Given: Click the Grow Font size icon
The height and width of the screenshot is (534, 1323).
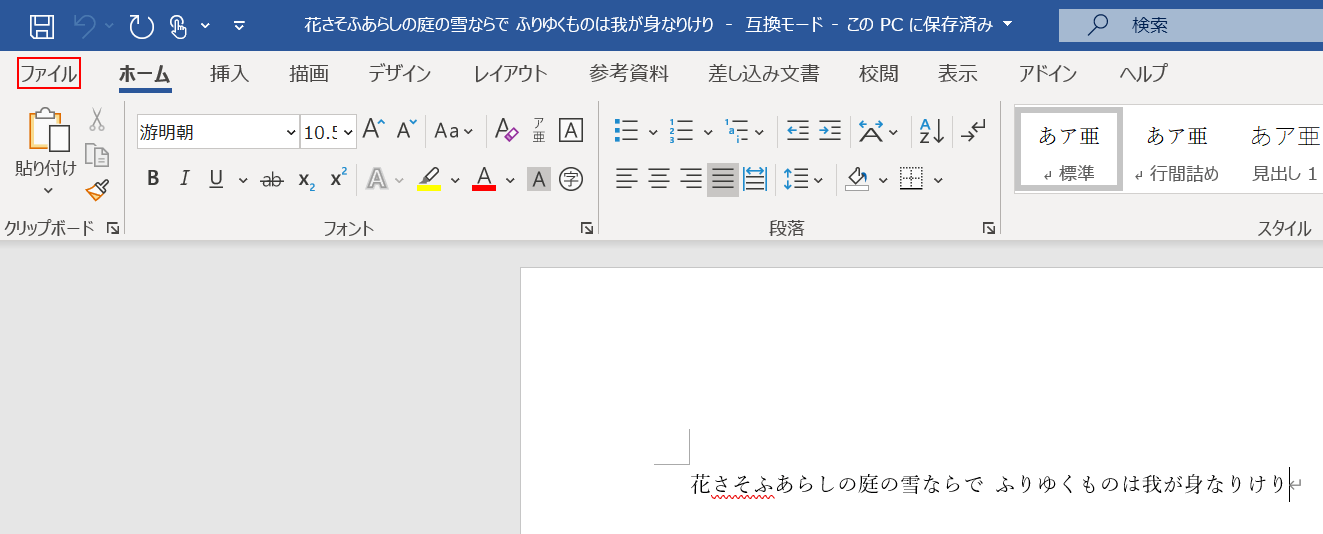Looking at the screenshot, I should click(373, 131).
